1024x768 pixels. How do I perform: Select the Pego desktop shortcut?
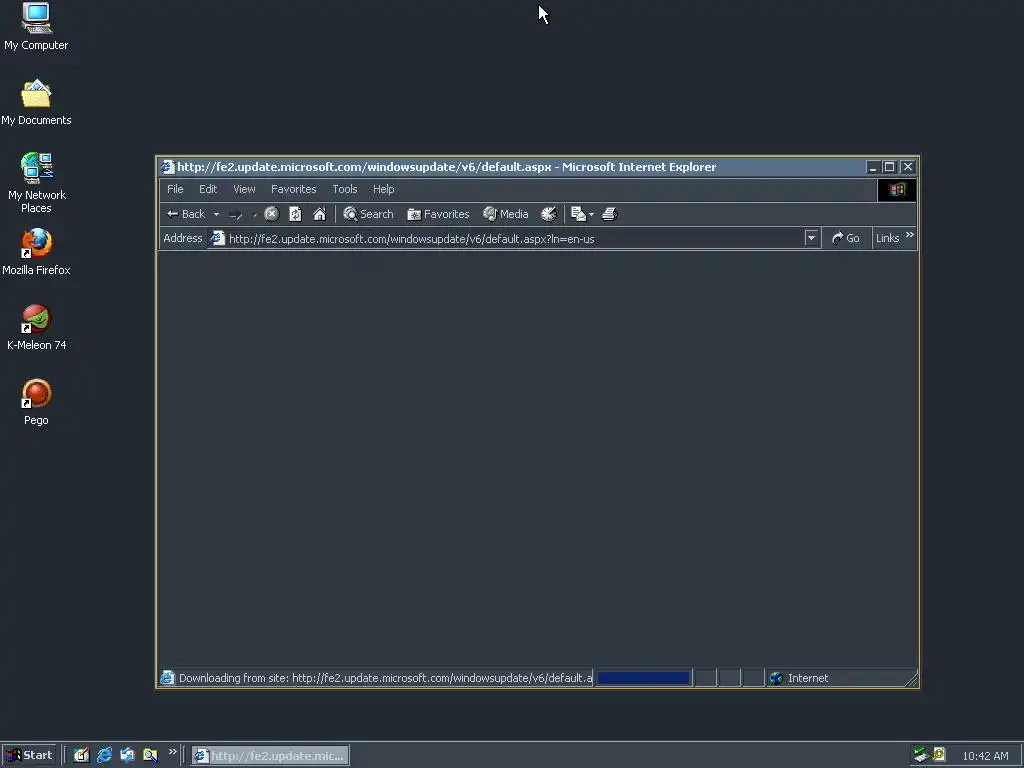[x=37, y=402]
